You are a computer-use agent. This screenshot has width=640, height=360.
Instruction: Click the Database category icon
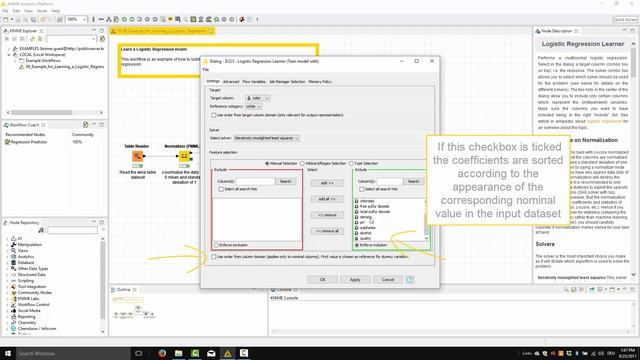point(13,262)
